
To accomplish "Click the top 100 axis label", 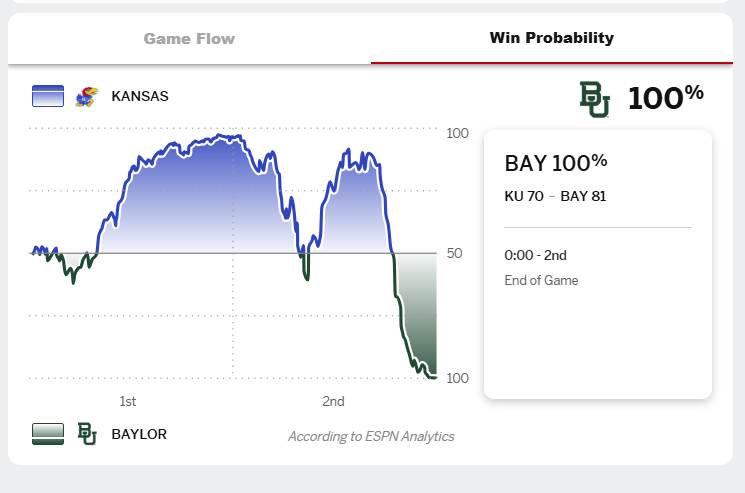I will (457, 134).
